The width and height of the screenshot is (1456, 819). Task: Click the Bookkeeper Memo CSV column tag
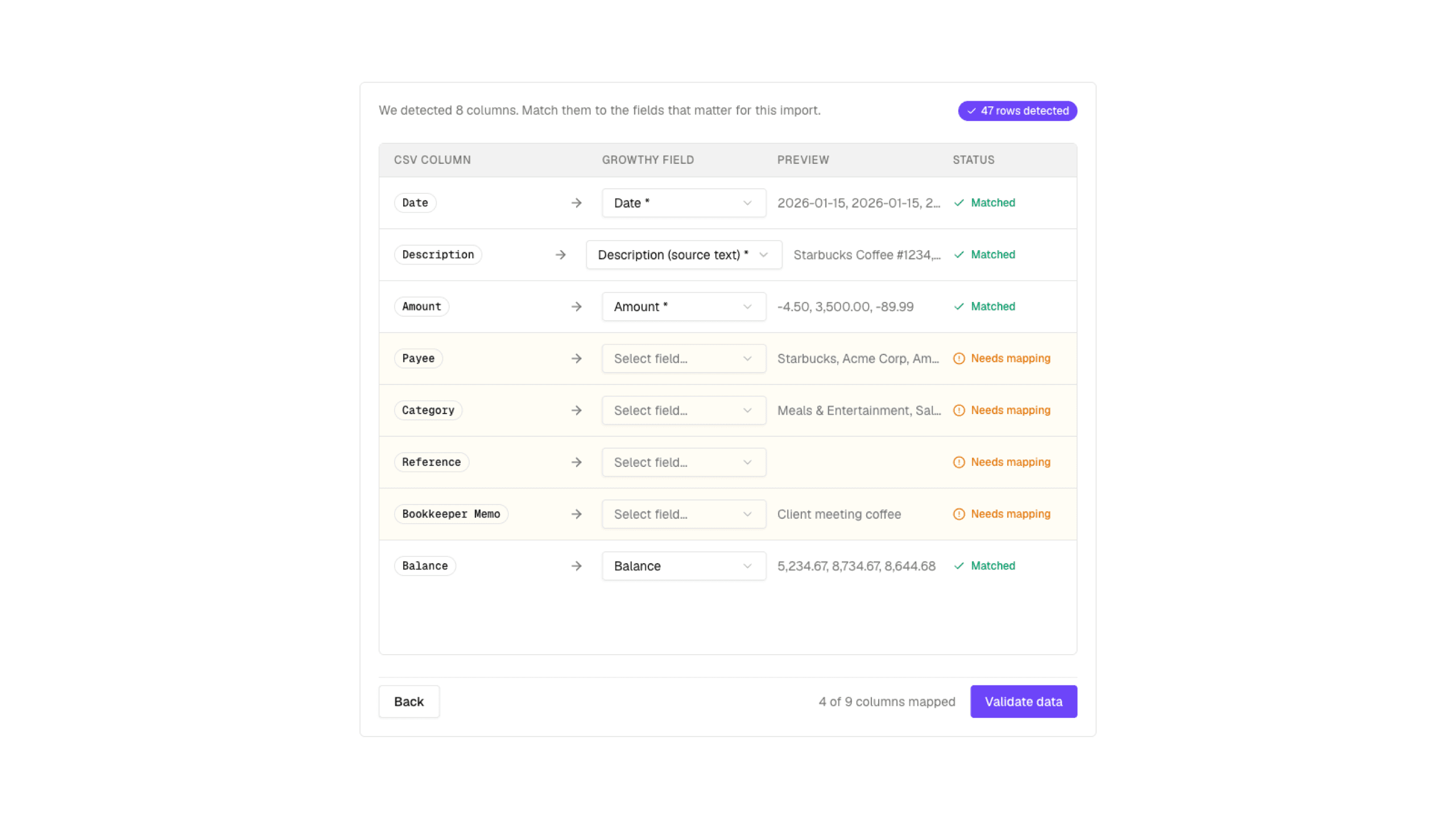(x=451, y=514)
